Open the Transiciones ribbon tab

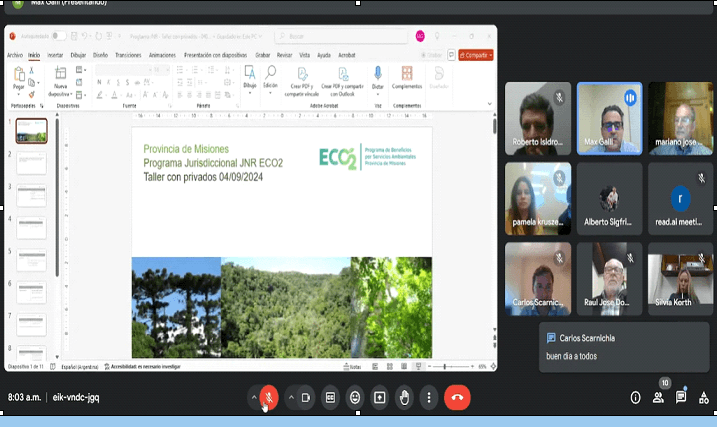tap(127, 55)
